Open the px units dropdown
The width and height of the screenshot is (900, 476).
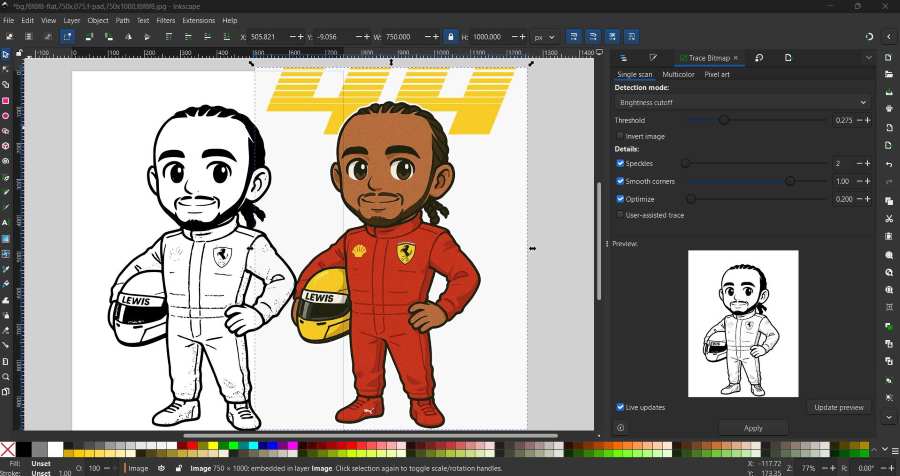(x=545, y=37)
